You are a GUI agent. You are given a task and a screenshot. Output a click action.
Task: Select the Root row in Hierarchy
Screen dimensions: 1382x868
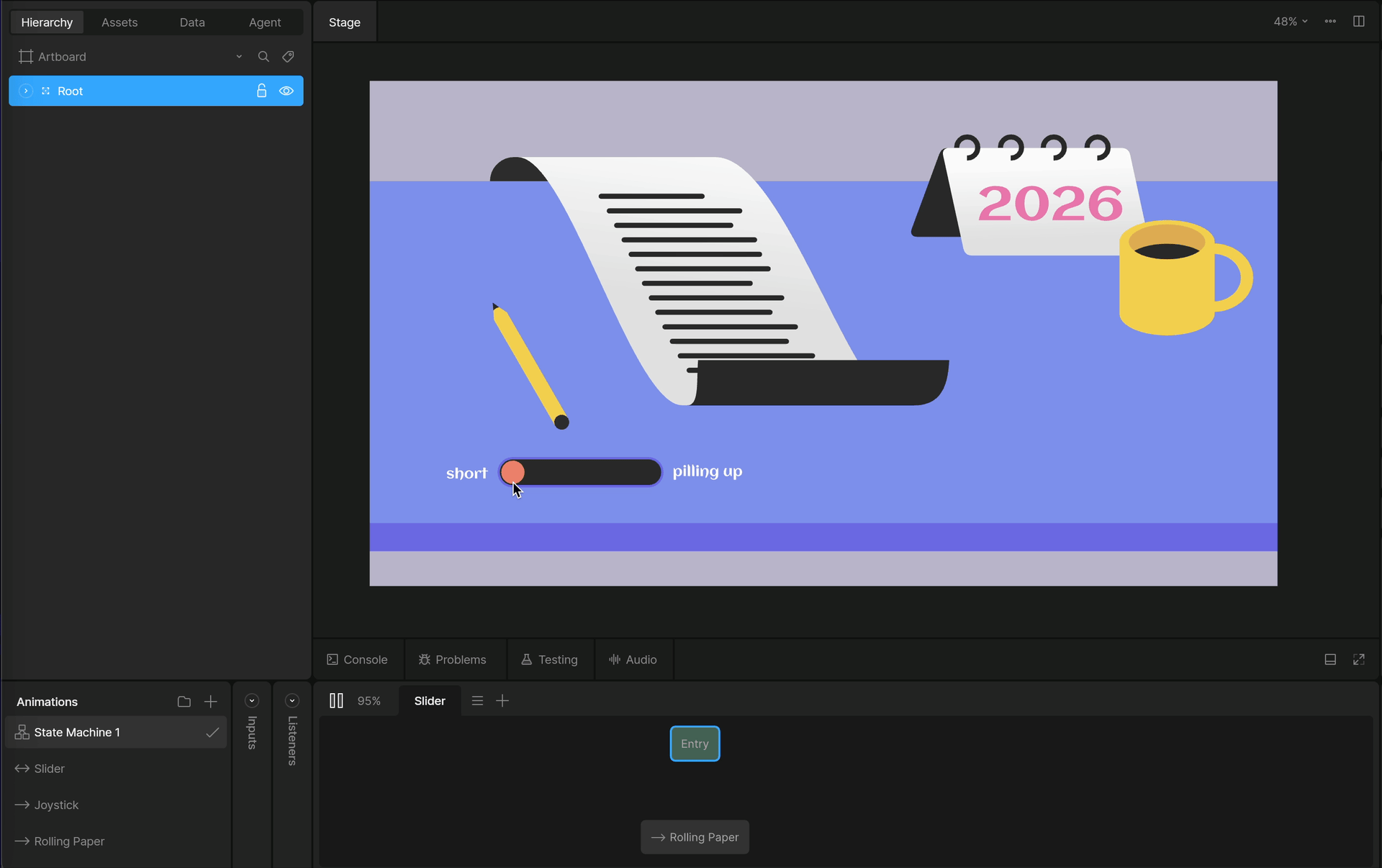pyautogui.click(x=156, y=91)
